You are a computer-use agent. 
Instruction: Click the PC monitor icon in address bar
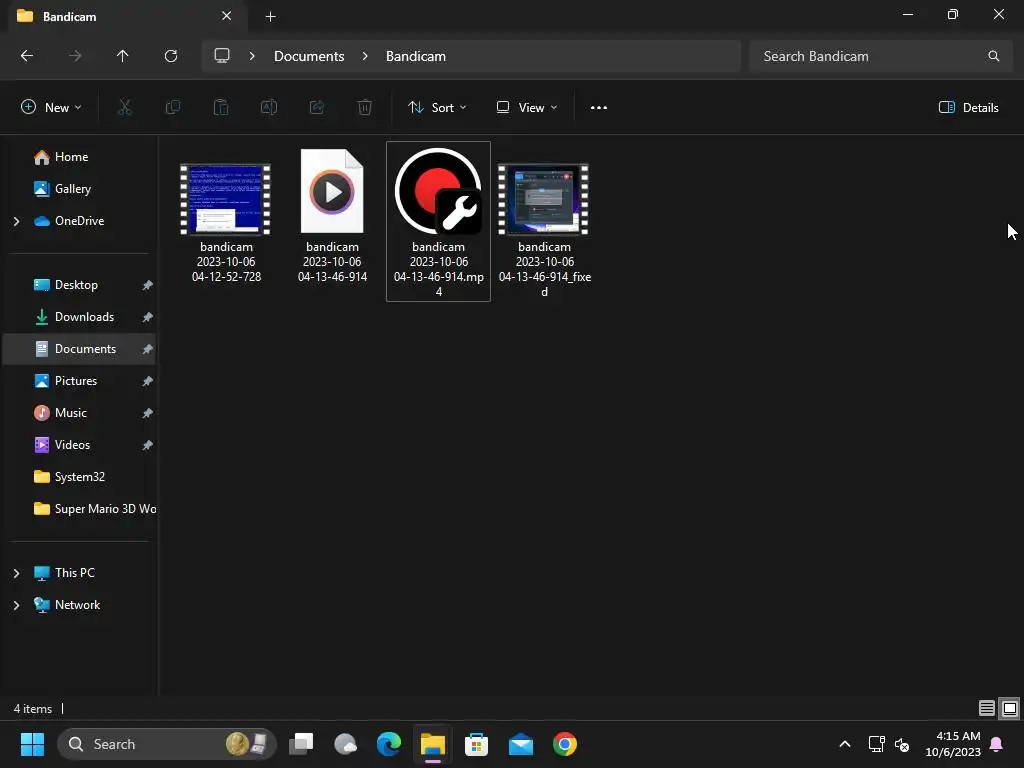pyautogui.click(x=222, y=56)
